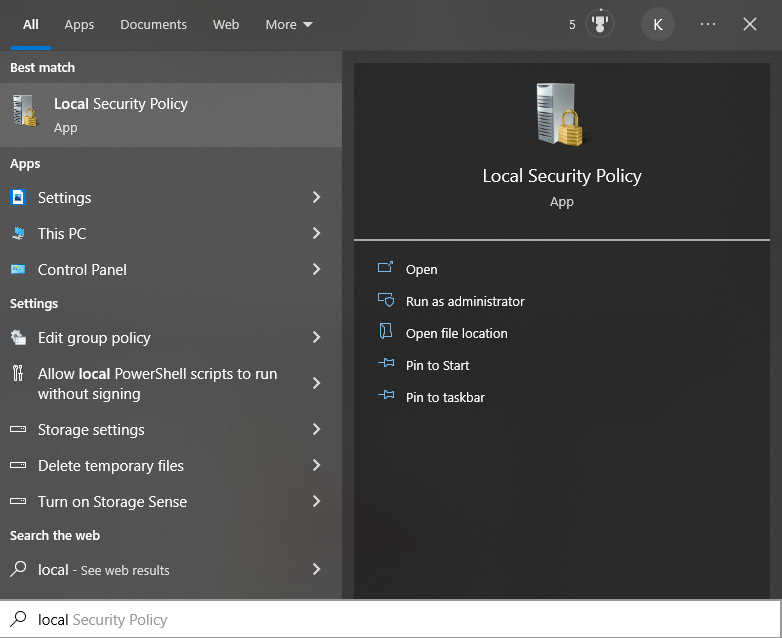Viewport: 782px width, 638px height.
Task: Switch to the Documents tab
Action: tap(153, 24)
